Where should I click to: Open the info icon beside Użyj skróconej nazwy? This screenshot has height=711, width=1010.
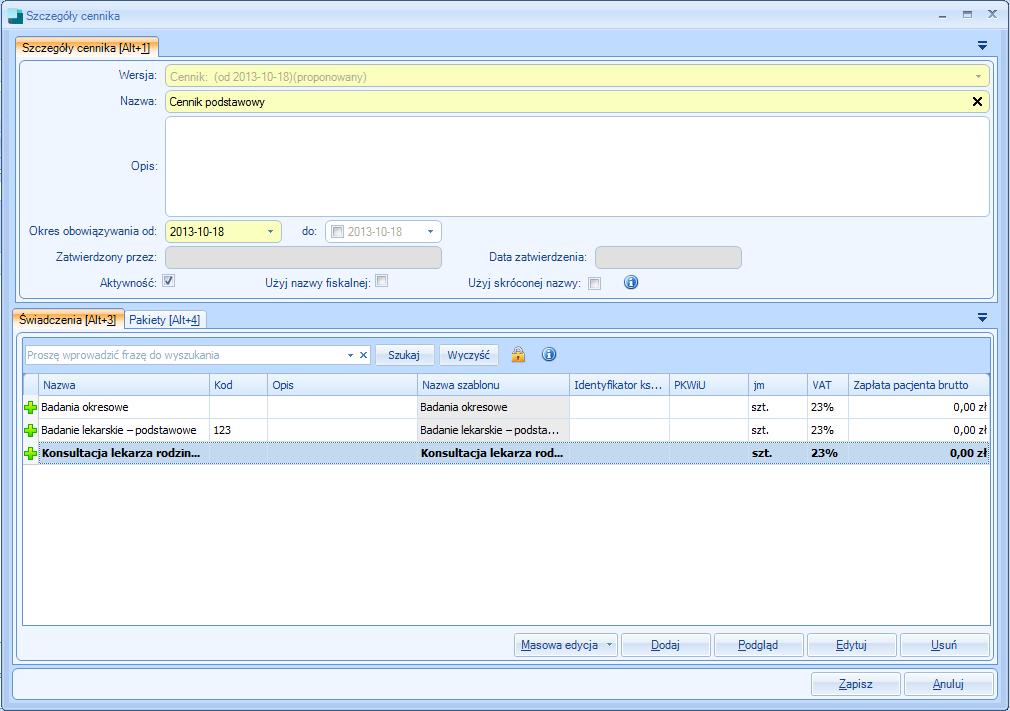[631, 282]
